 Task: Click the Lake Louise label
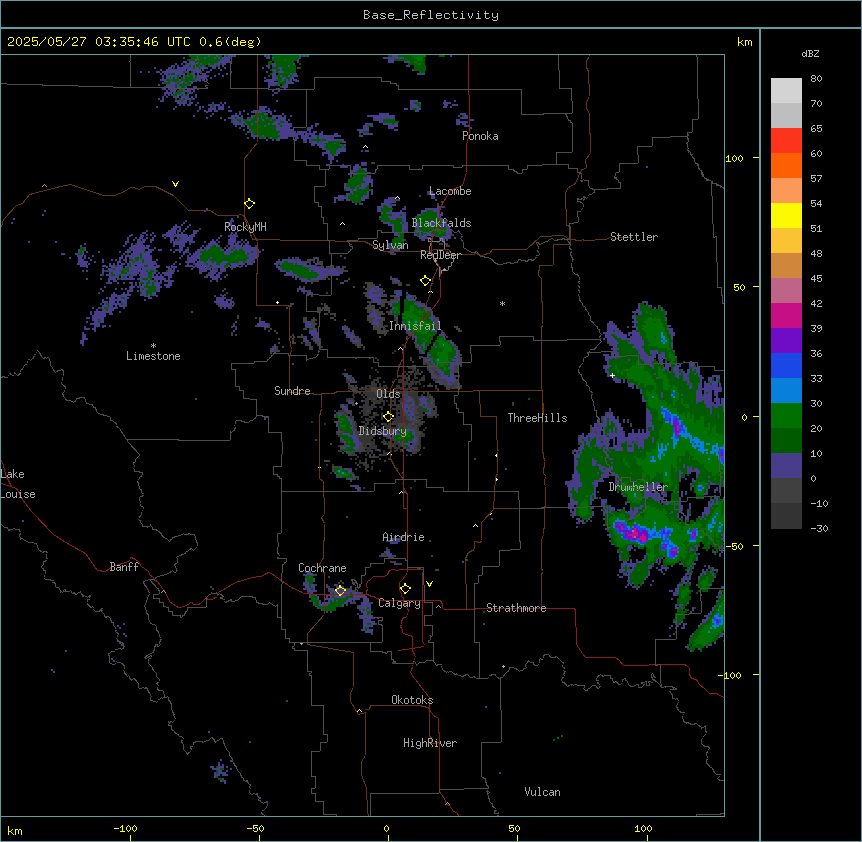(18, 484)
